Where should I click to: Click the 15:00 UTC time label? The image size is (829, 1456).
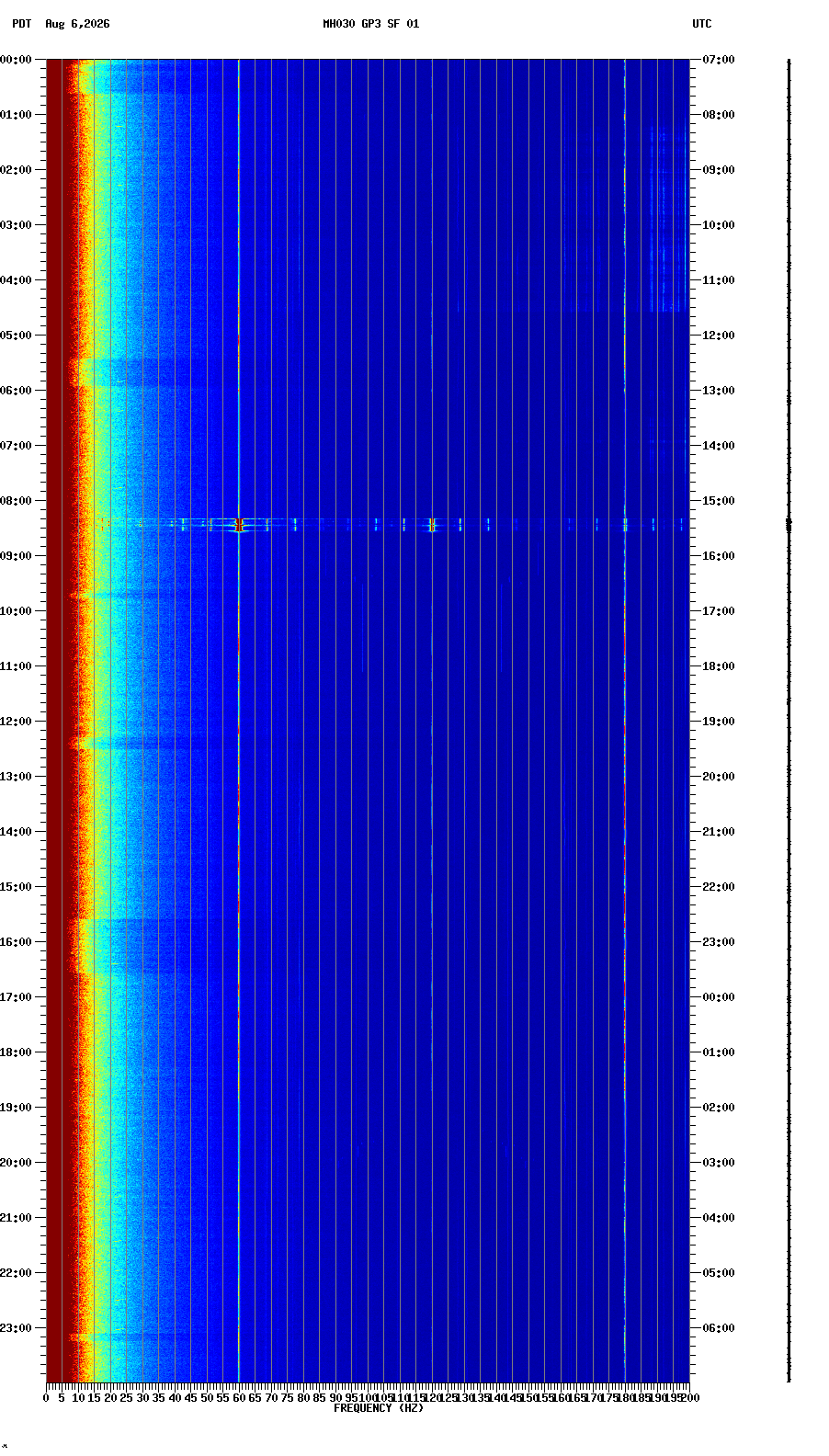719,501
